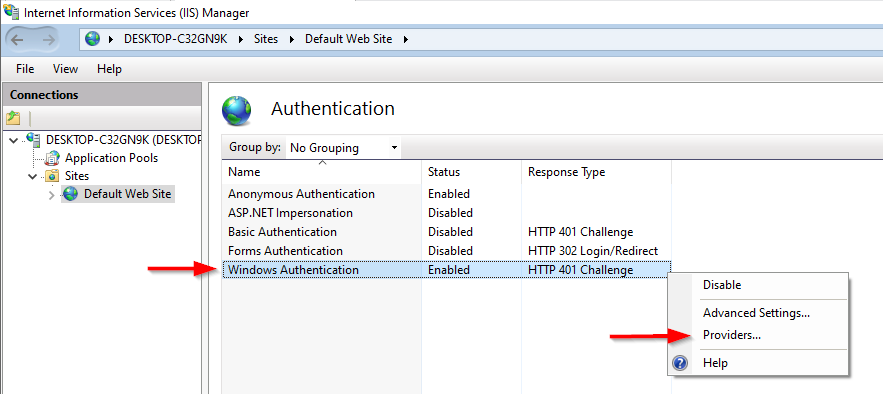Collapse the Sites tree node
This screenshot has width=883, height=394.
33,176
